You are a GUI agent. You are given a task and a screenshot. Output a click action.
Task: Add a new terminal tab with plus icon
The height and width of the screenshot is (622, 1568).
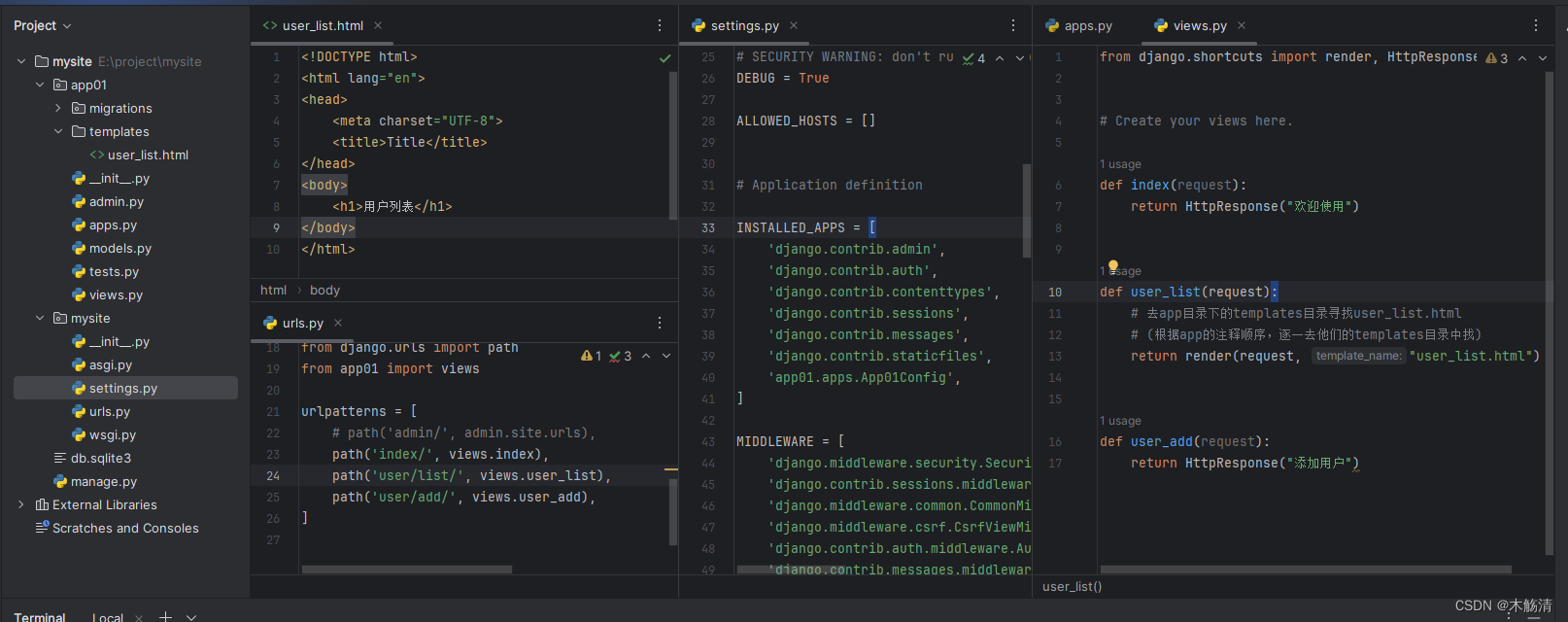[165, 616]
